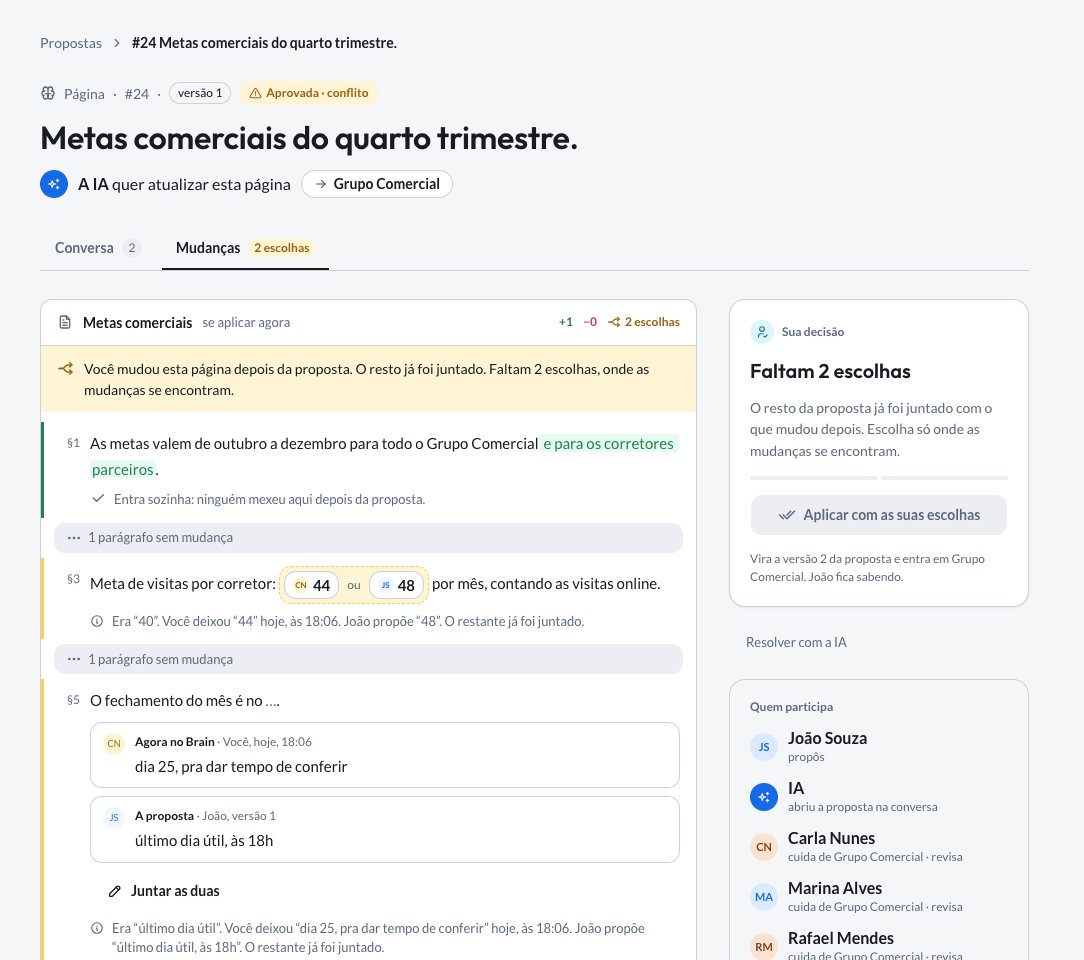1084x960 pixels.
Task: Click the heading "Faltam 2 escolhas"
Action: click(830, 371)
